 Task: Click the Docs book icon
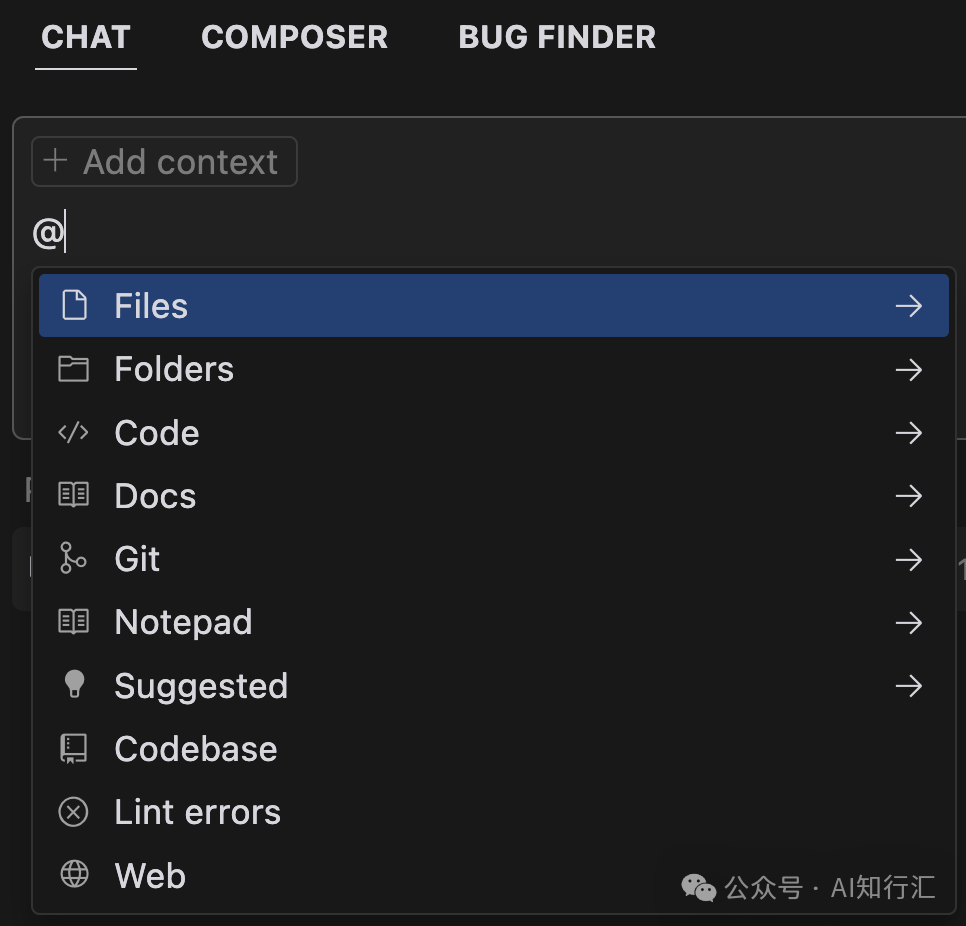74,495
